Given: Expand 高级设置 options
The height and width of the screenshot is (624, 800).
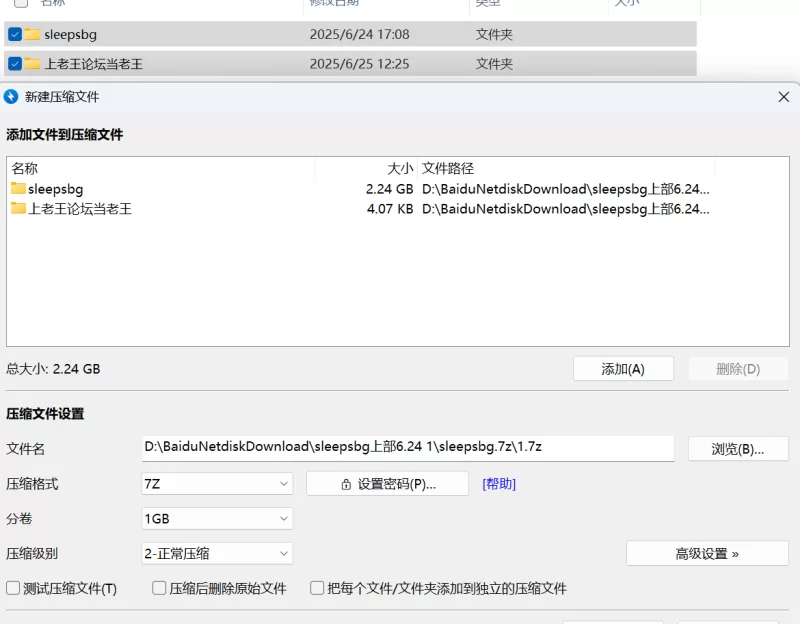Looking at the screenshot, I should pos(707,554).
